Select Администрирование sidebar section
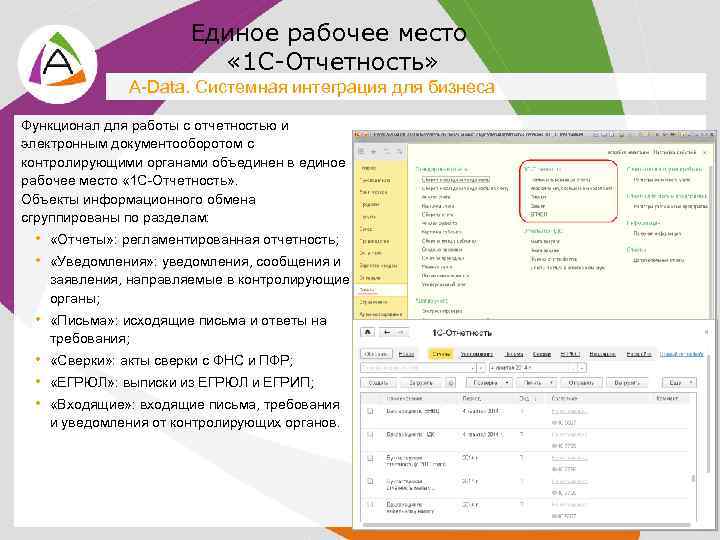This screenshot has width=720, height=540. (381, 314)
